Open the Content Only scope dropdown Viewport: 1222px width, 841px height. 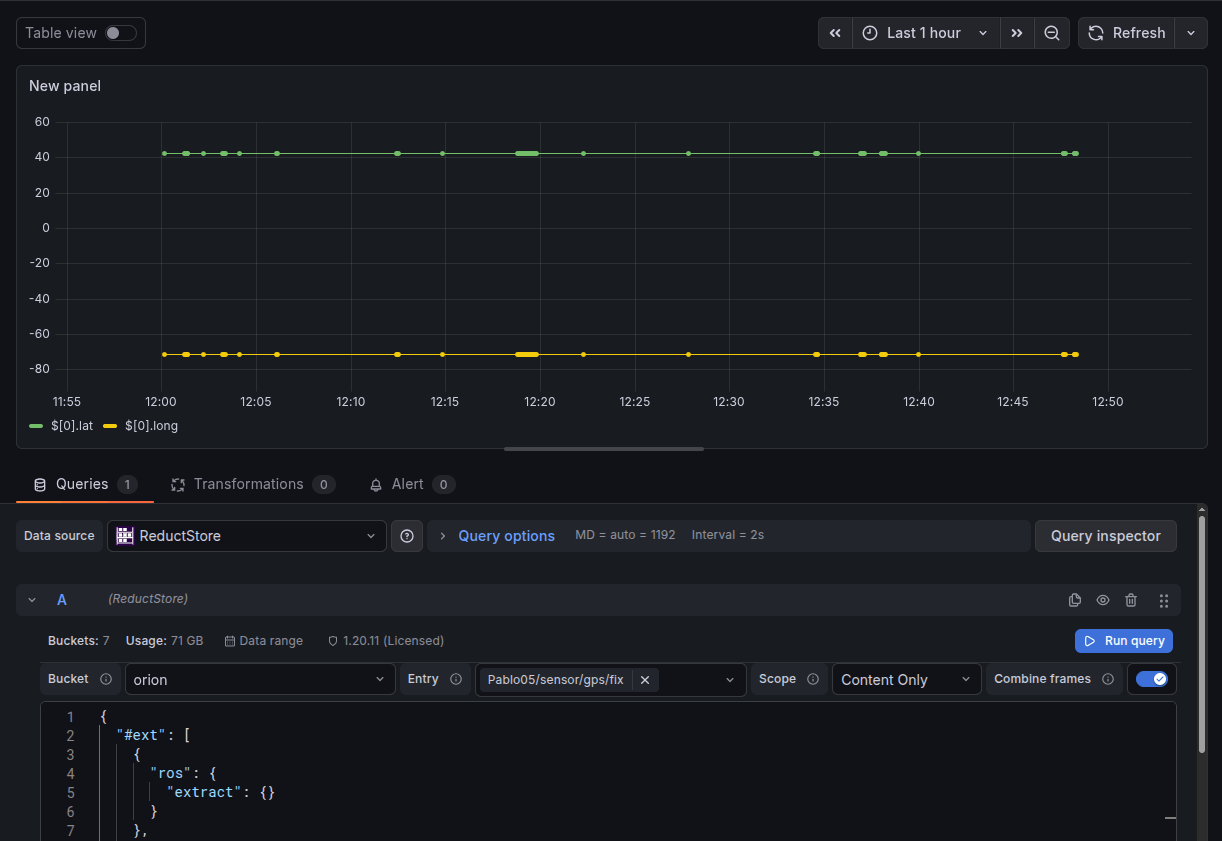tap(906, 679)
